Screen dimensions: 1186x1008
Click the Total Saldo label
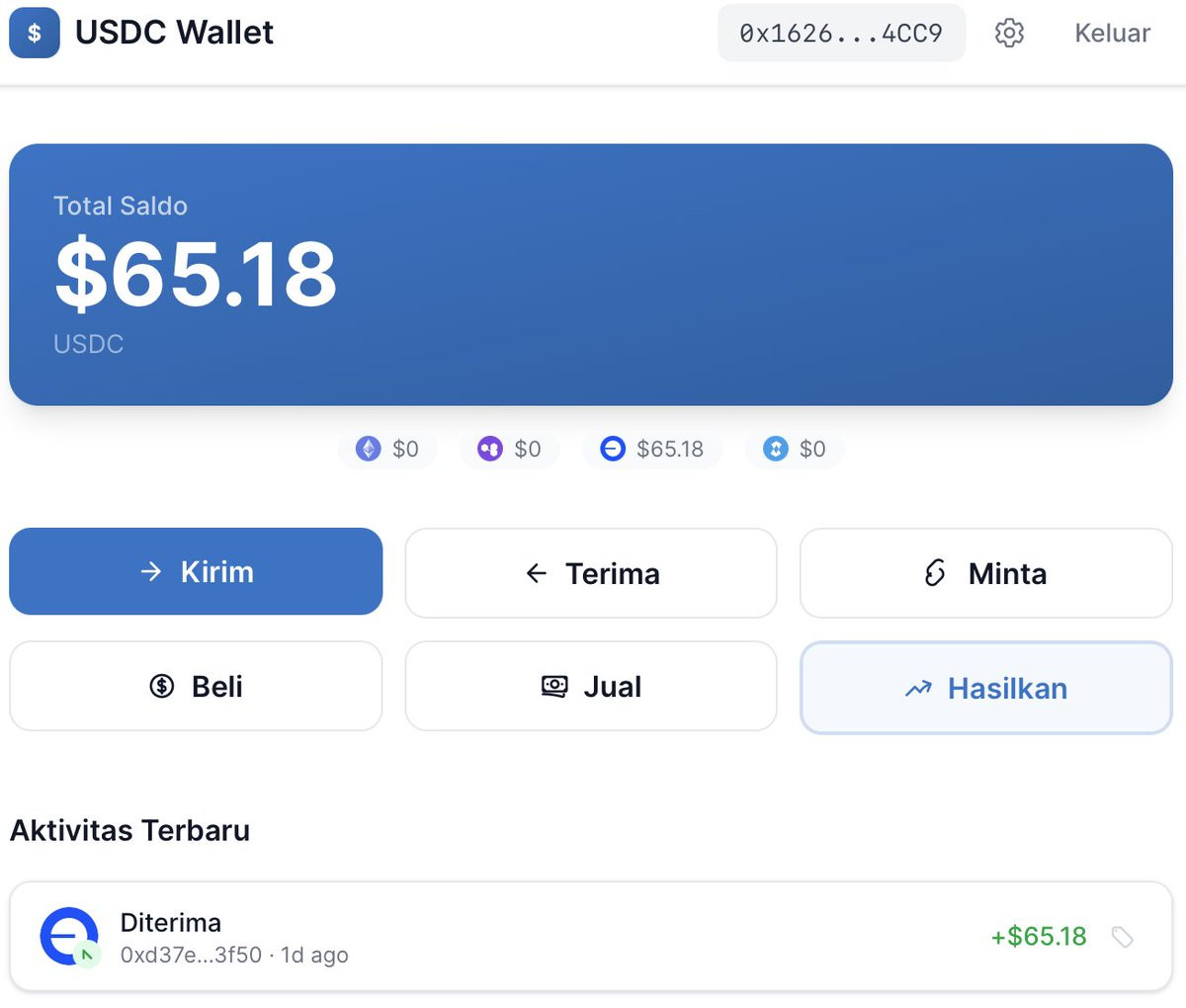point(121,206)
